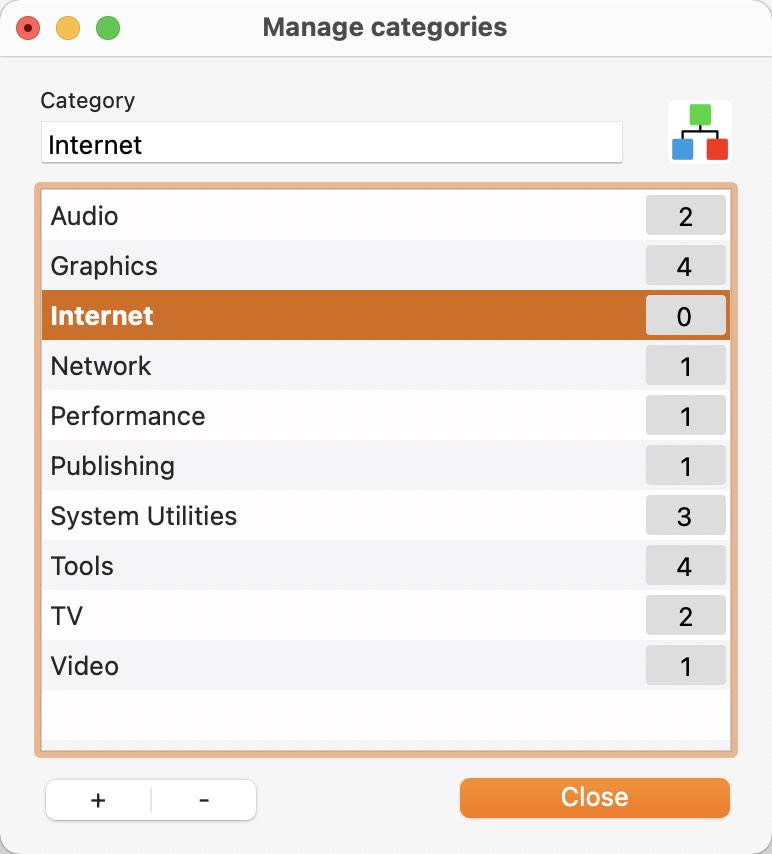Image resolution: width=772 pixels, height=854 pixels.
Task: Select the Tools category row
Action: point(386,566)
